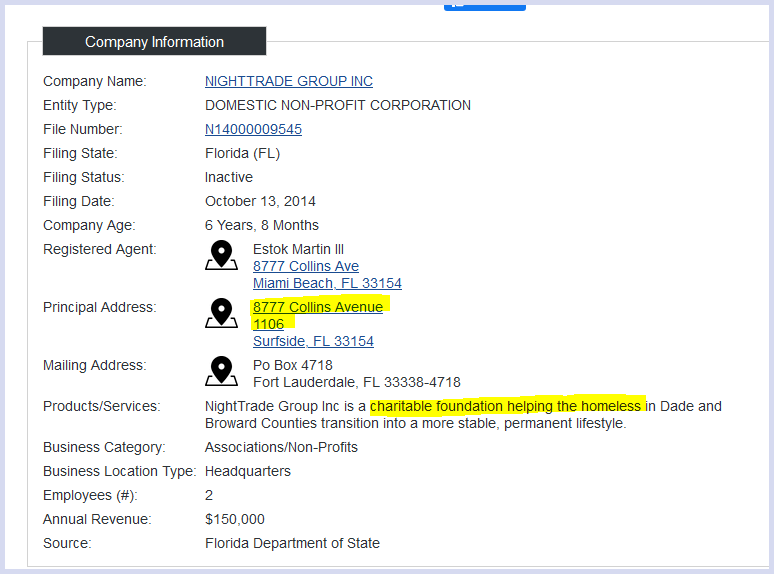Click the 8777 Collins Ave agent address link

[x=306, y=266]
